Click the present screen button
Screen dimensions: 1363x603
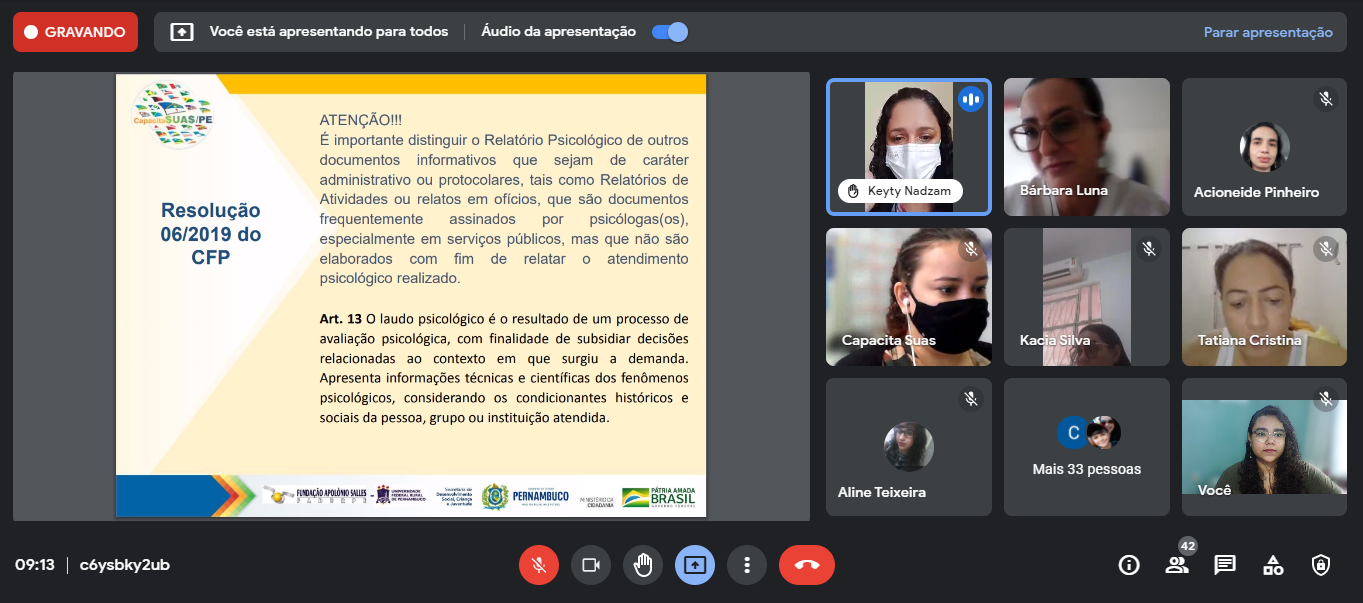pyautogui.click(x=695, y=565)
